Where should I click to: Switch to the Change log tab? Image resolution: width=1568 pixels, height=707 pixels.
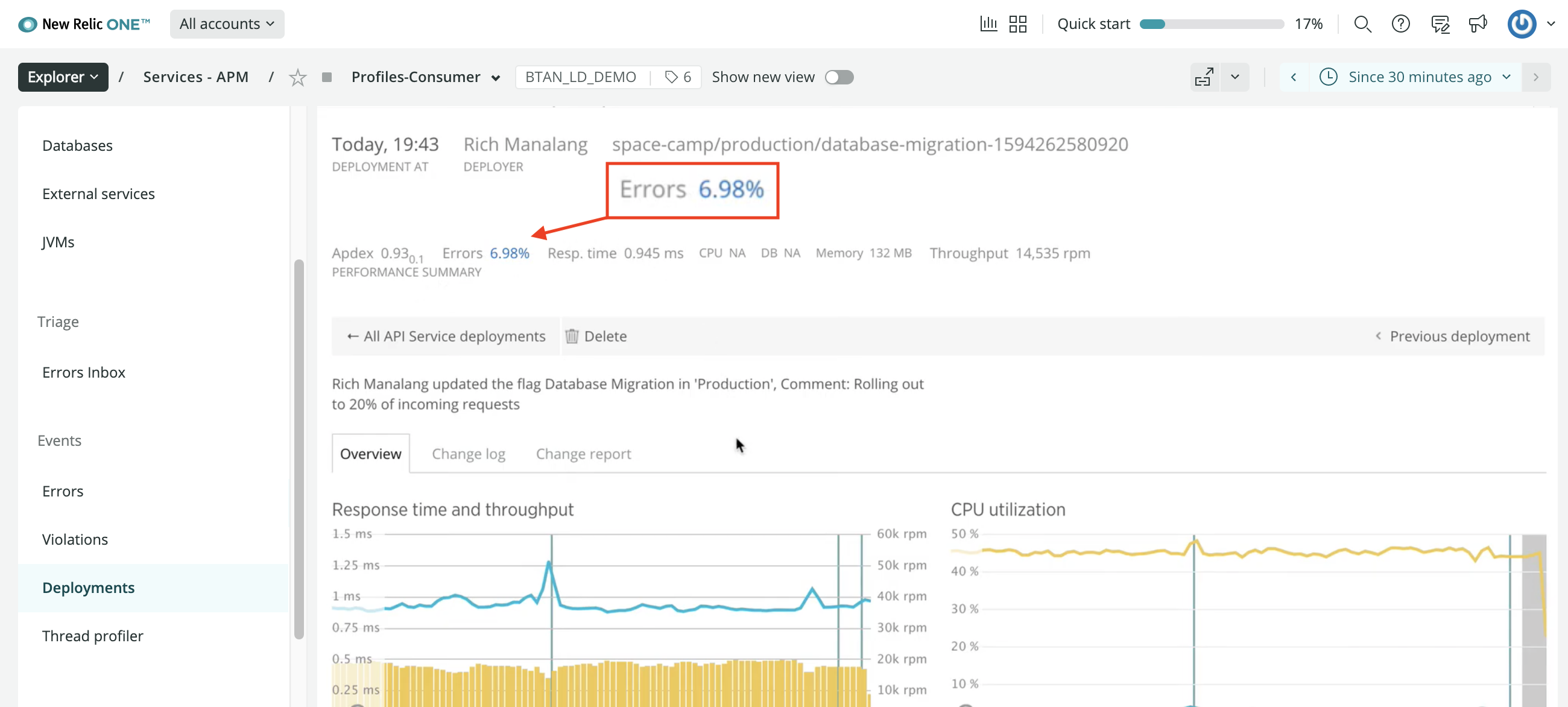click(468, 453)
